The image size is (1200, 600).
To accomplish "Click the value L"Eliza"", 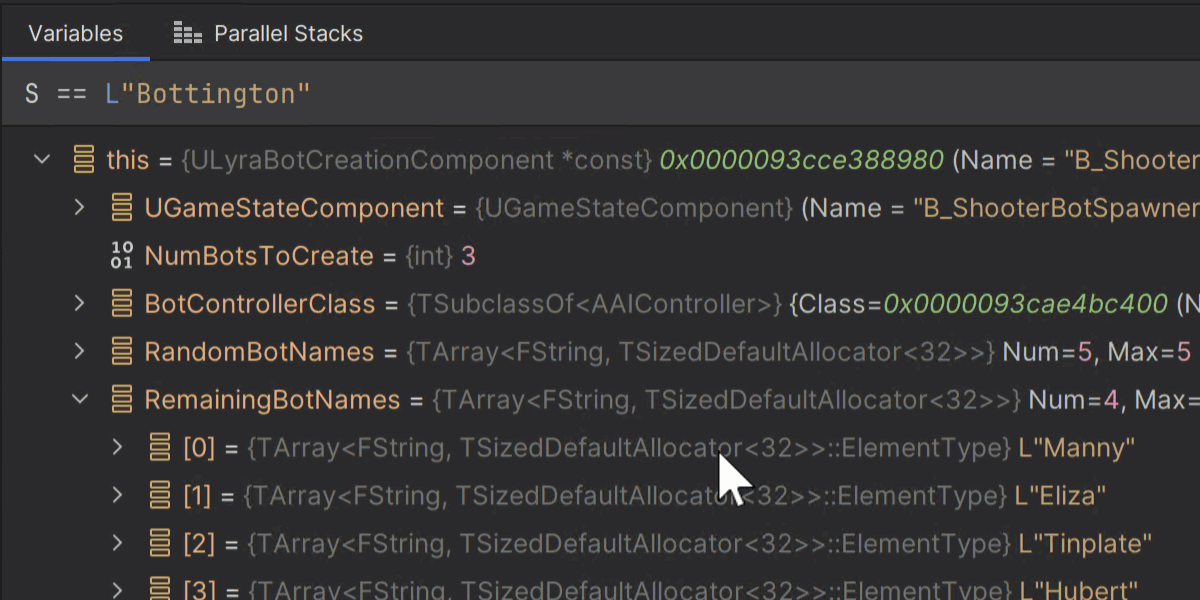I will click(1060, 496).
